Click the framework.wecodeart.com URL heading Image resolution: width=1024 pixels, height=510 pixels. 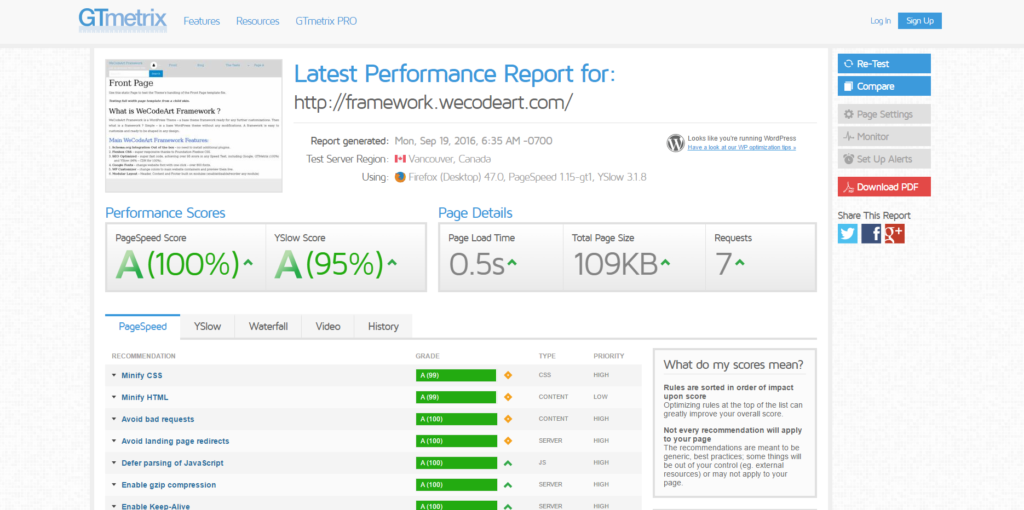point(434,103)
